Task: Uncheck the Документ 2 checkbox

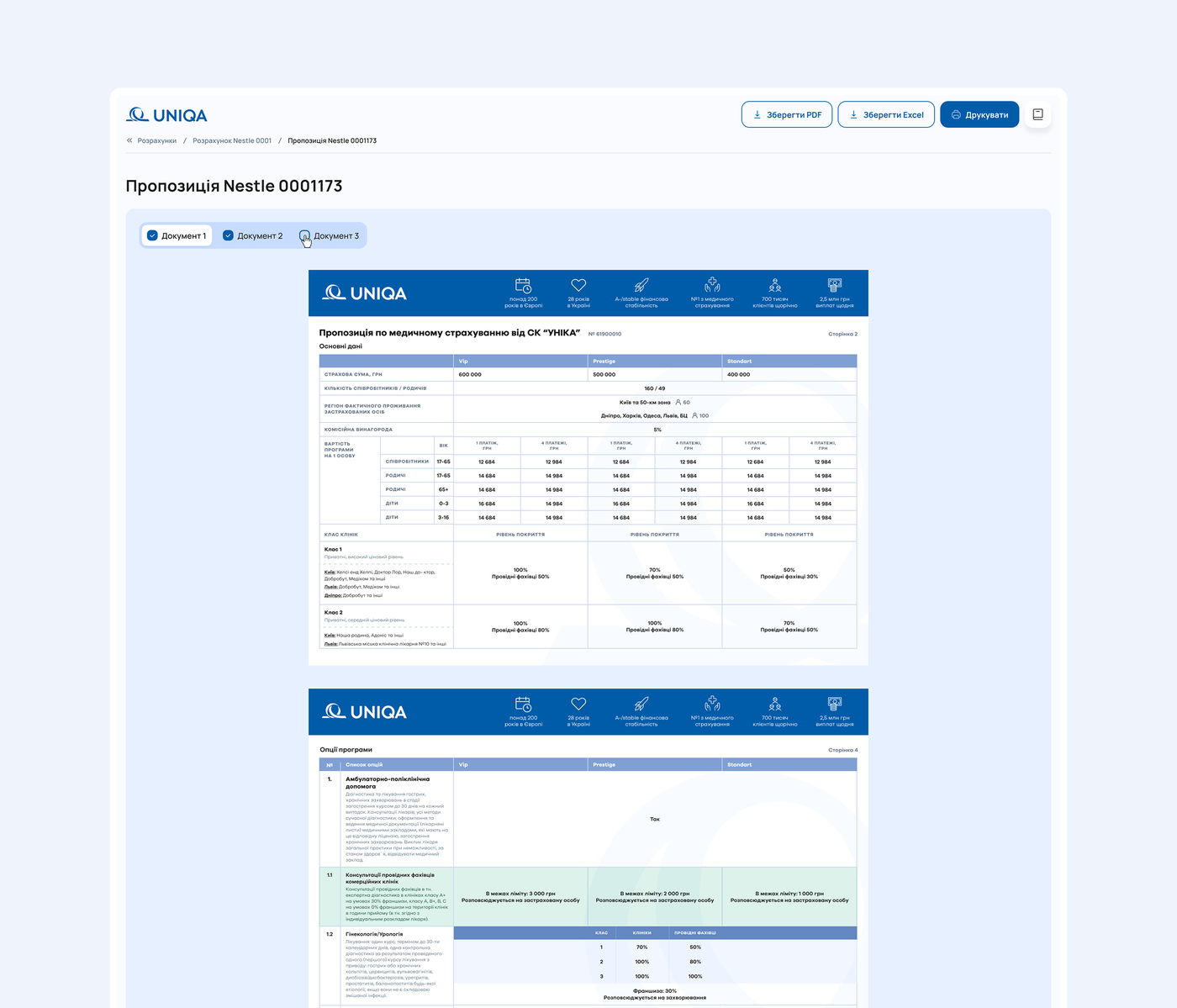Action: tap(228, 235)
